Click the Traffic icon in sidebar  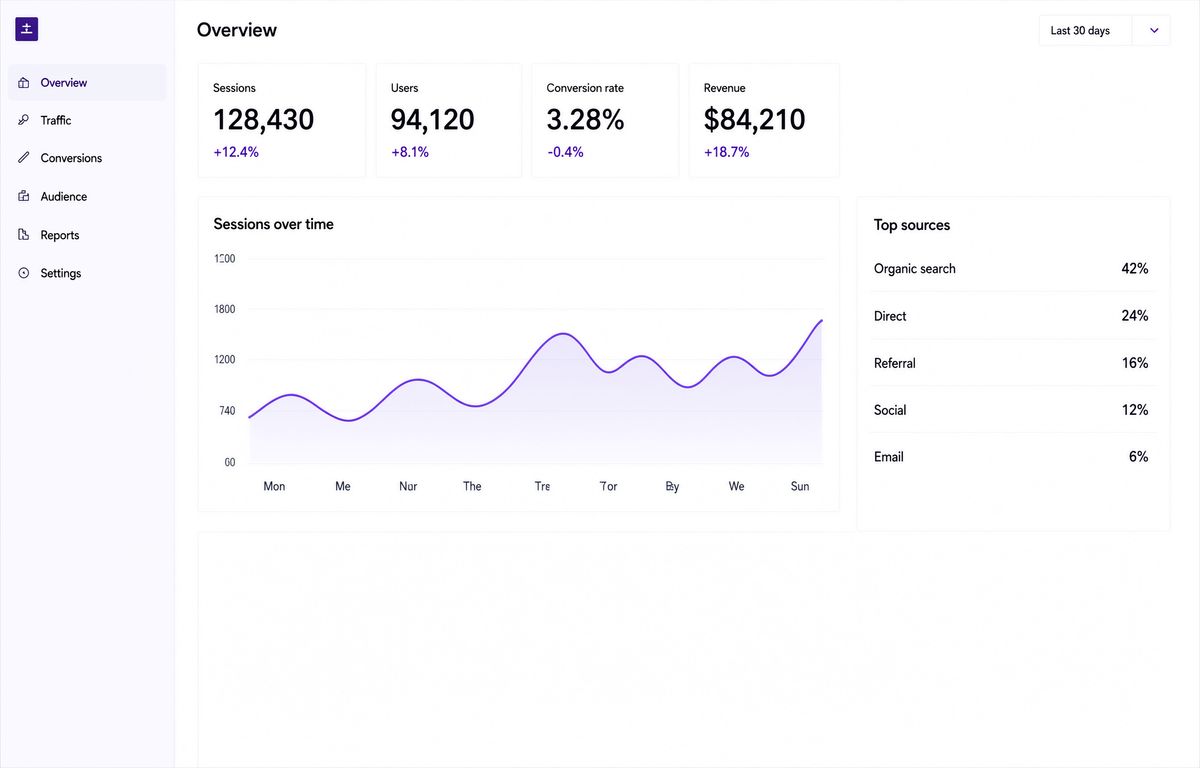point(24,120)
